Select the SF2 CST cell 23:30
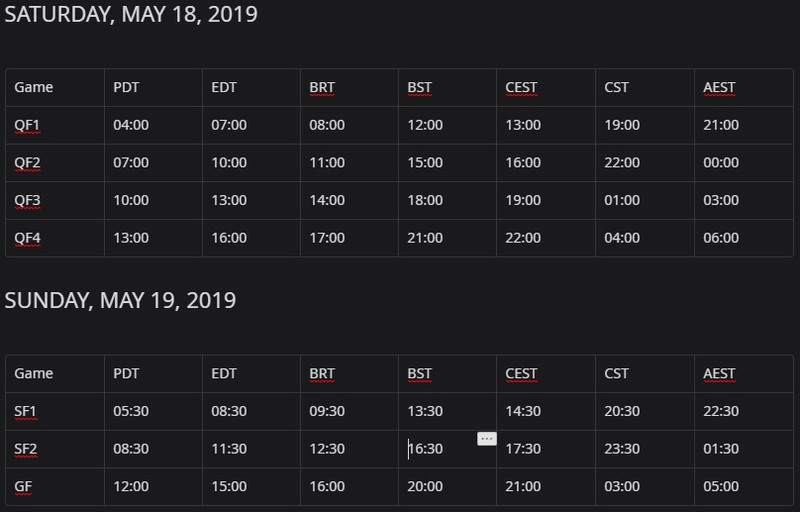800x512 pixels. tap(645, 449)
